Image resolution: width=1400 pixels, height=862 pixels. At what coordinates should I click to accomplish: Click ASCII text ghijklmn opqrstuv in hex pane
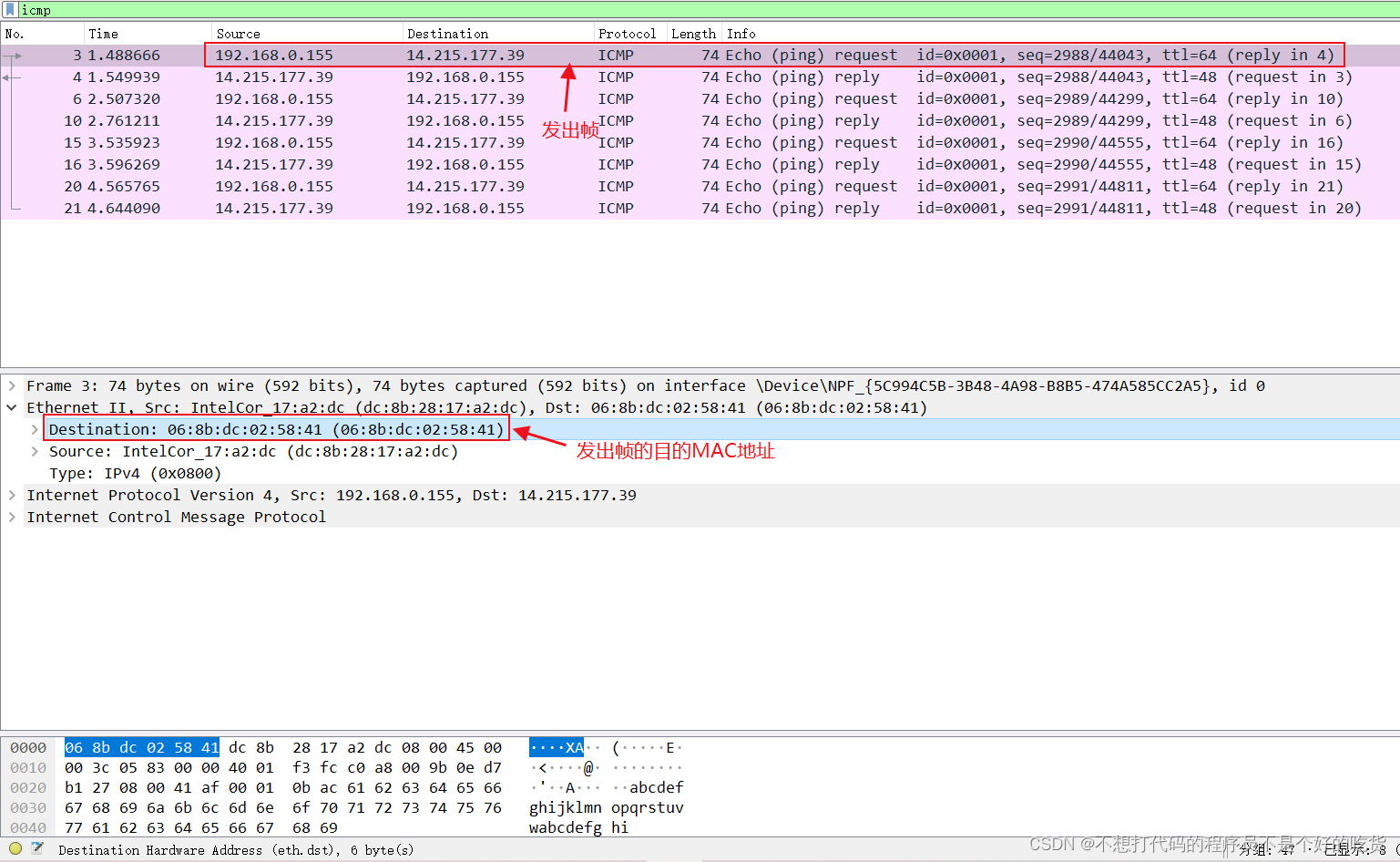[606, 808]
